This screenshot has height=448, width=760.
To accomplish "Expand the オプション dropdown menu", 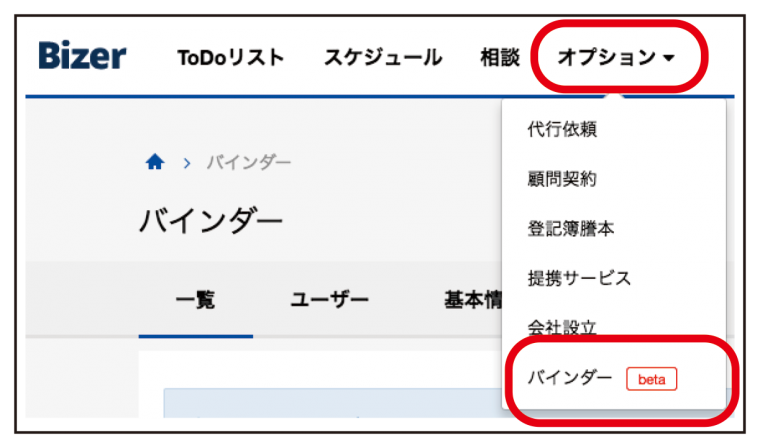I will point(616,58).
